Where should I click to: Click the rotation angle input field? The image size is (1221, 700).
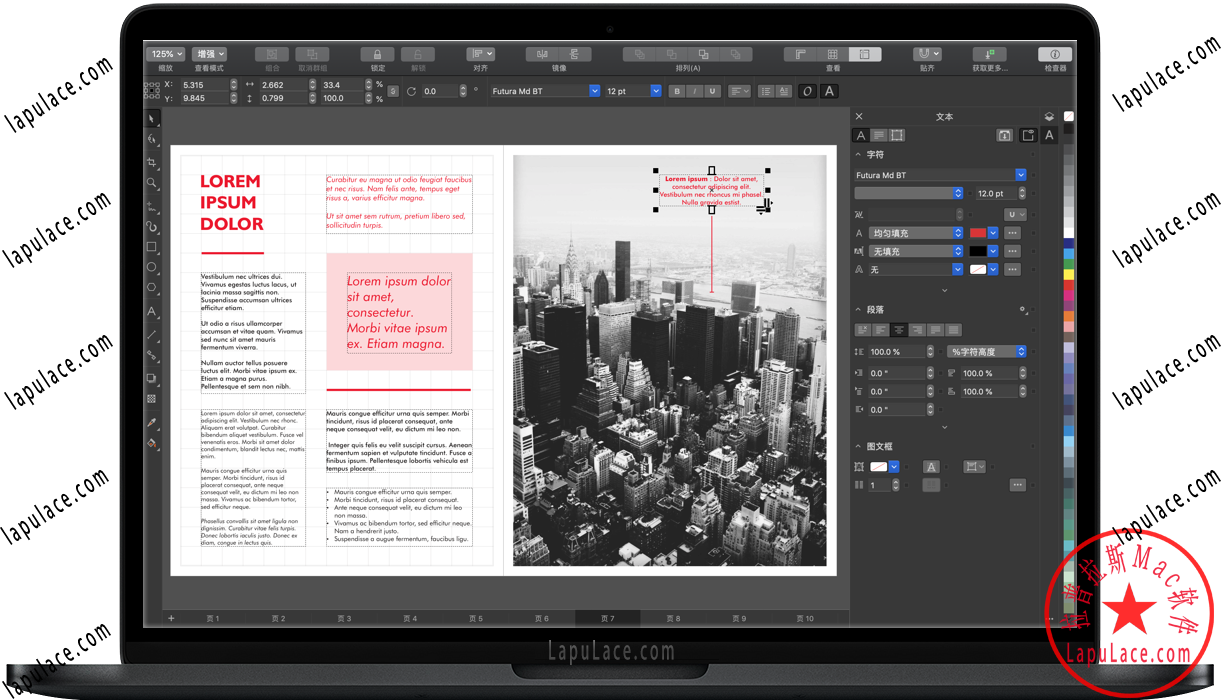click(x=440, y=91)
